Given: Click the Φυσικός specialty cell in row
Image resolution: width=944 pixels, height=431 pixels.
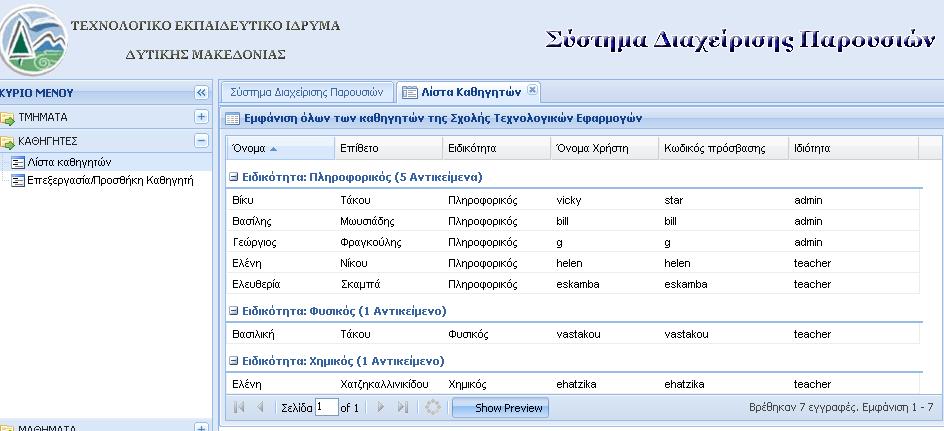Looking at the screenshot, I should point(497,334).
